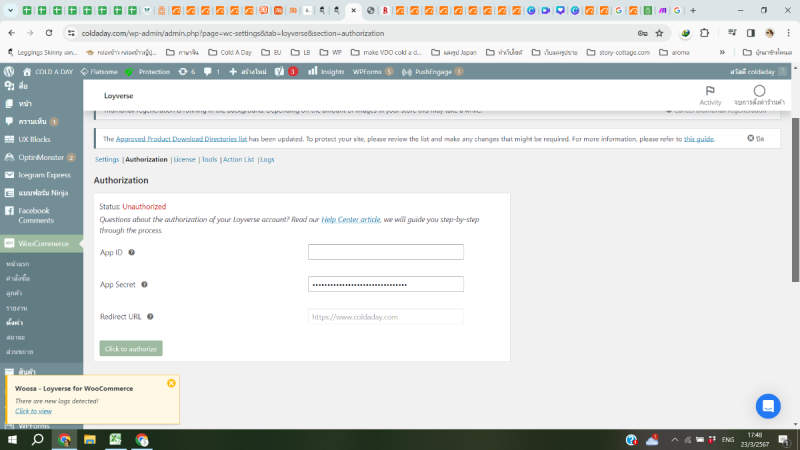Click the 'Click to authorize' button
This screenshot has width=800, height=450.
coord(131,348)
